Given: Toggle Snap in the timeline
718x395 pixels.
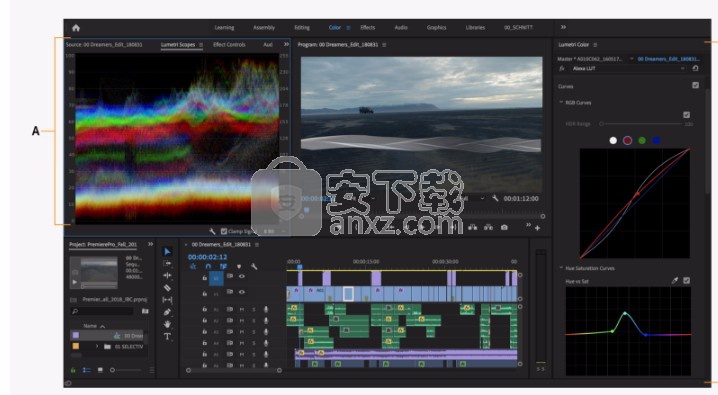Looking at the screenshot, I should (x=208, y=266).
